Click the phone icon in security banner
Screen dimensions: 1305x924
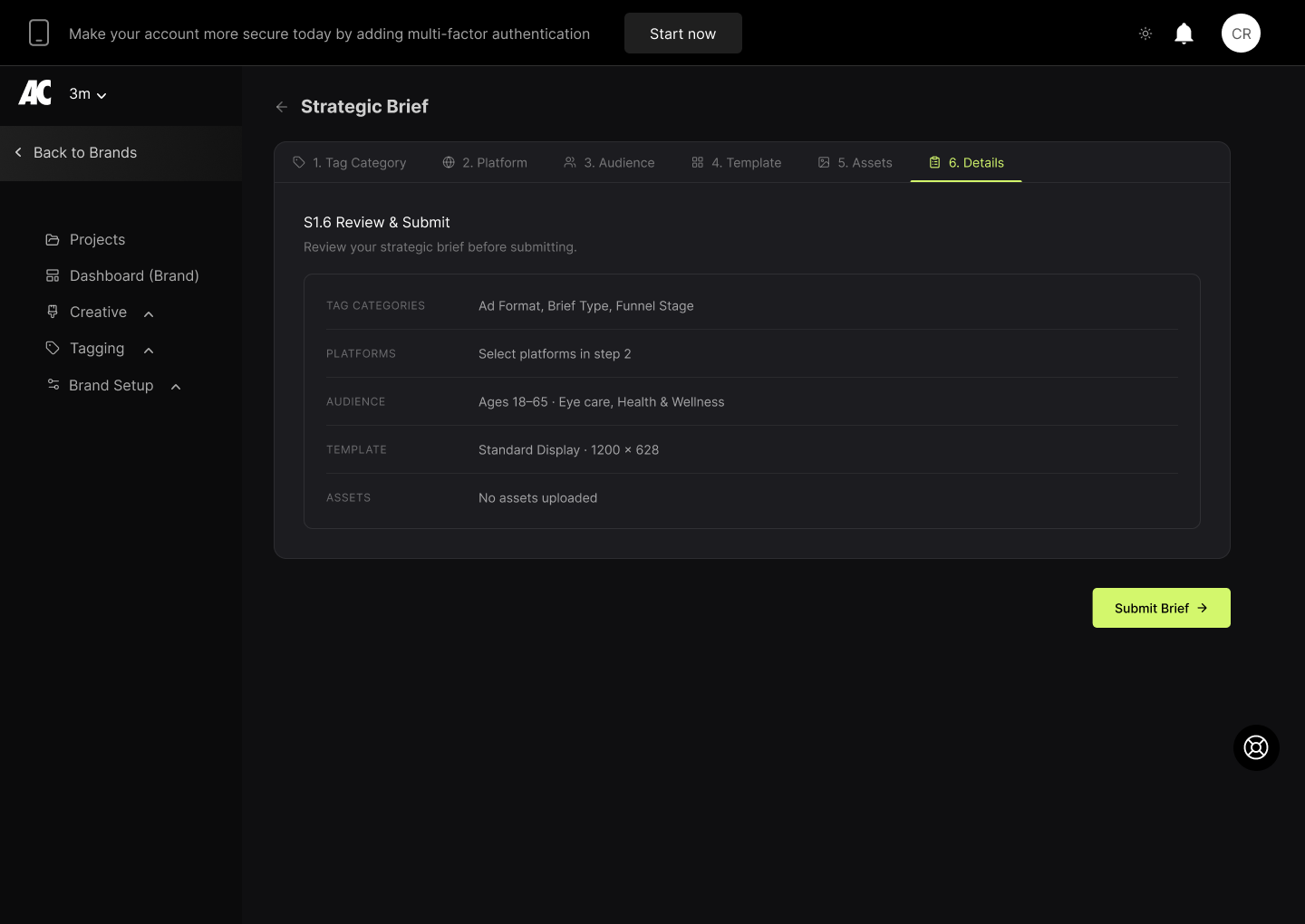point(39,34)
